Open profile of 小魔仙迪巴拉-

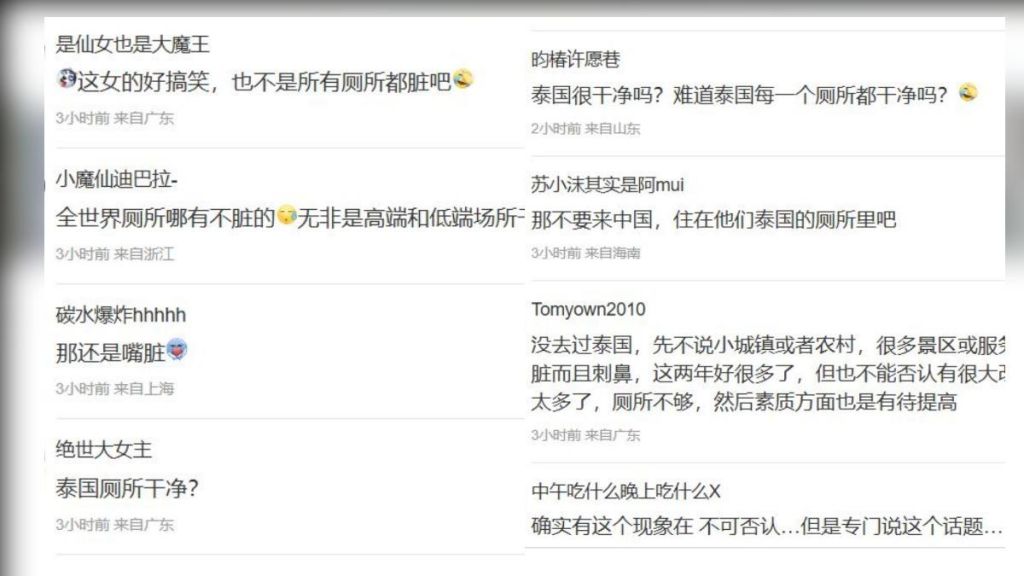point(116,179)
